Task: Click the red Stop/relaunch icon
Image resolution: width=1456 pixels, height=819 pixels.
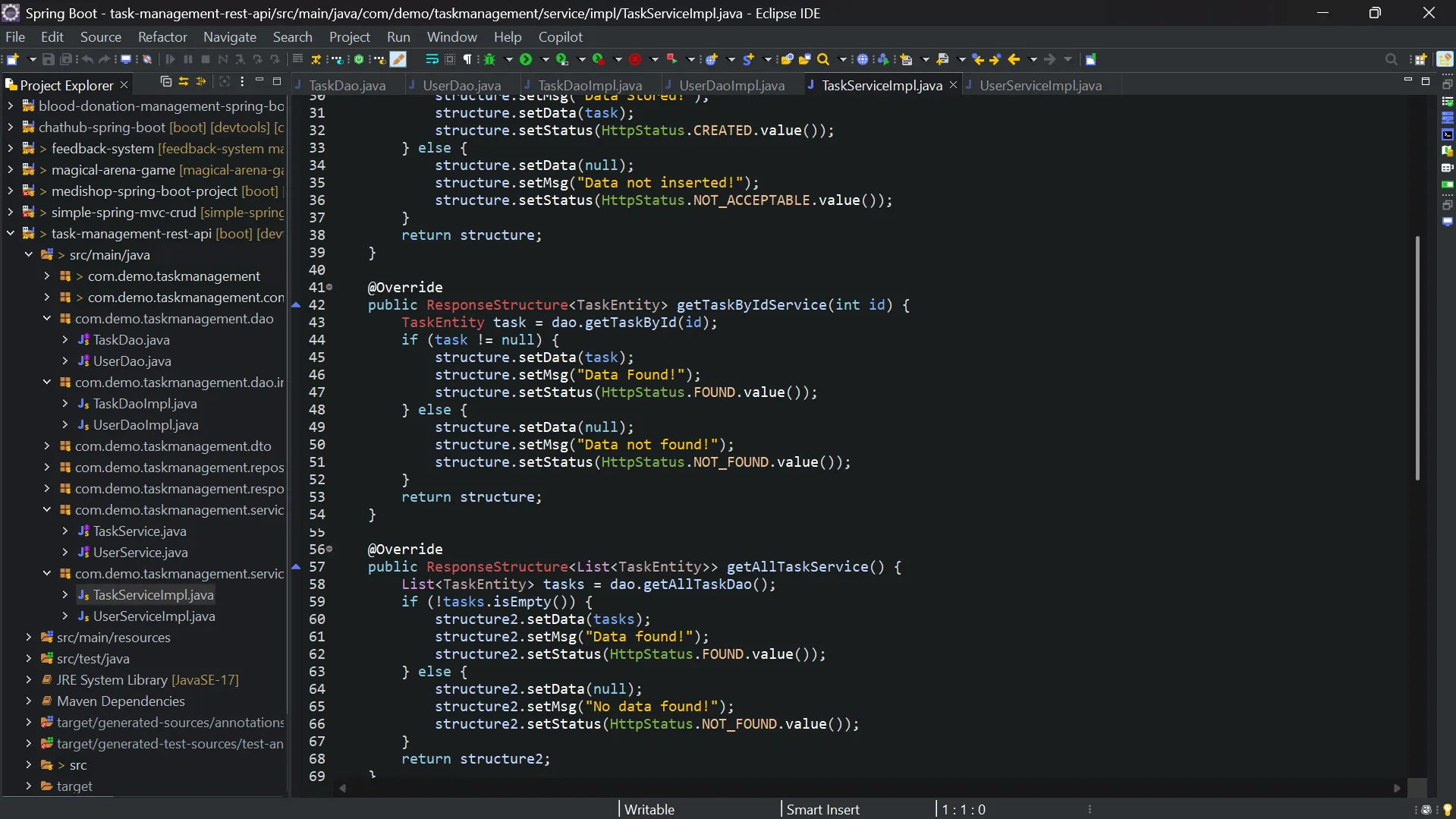Action: [x=635, y=59]
